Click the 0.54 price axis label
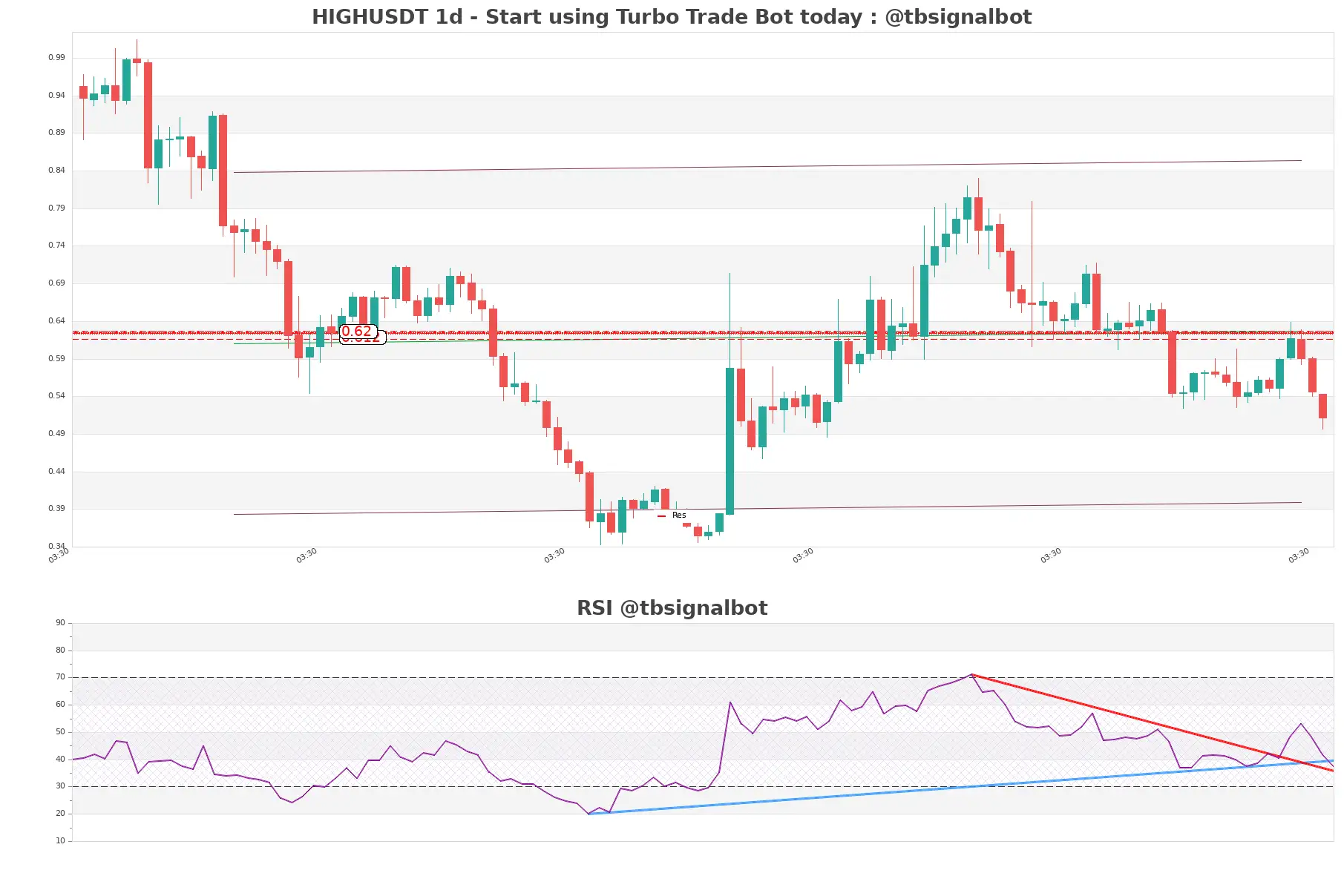1344x896 pixels. click(57, 395)
